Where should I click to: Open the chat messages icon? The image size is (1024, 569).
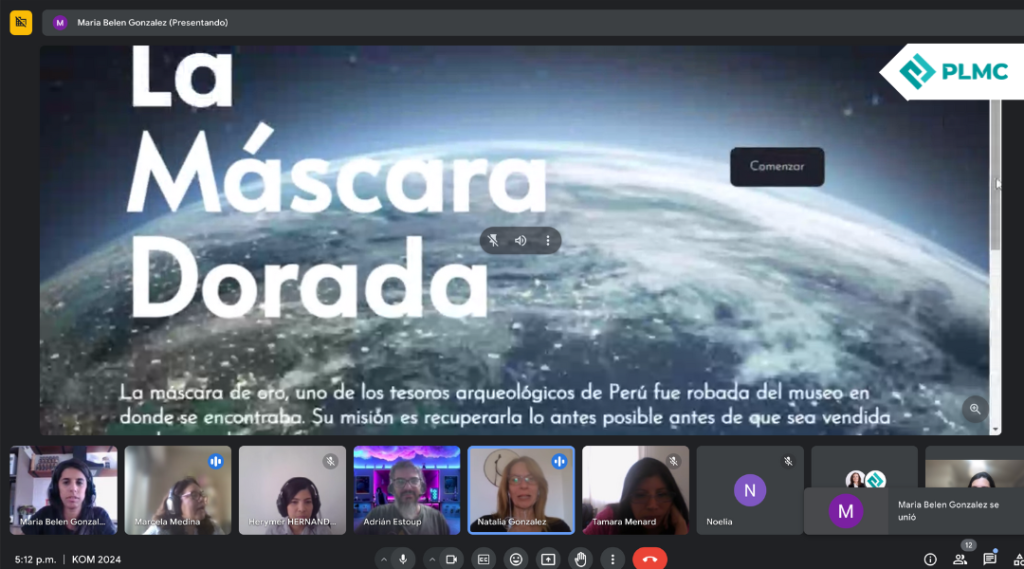click(989, 559)
